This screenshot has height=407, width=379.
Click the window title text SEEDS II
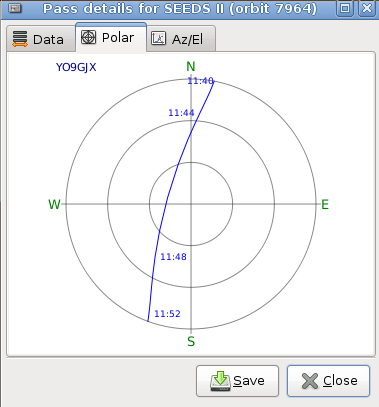193,8
